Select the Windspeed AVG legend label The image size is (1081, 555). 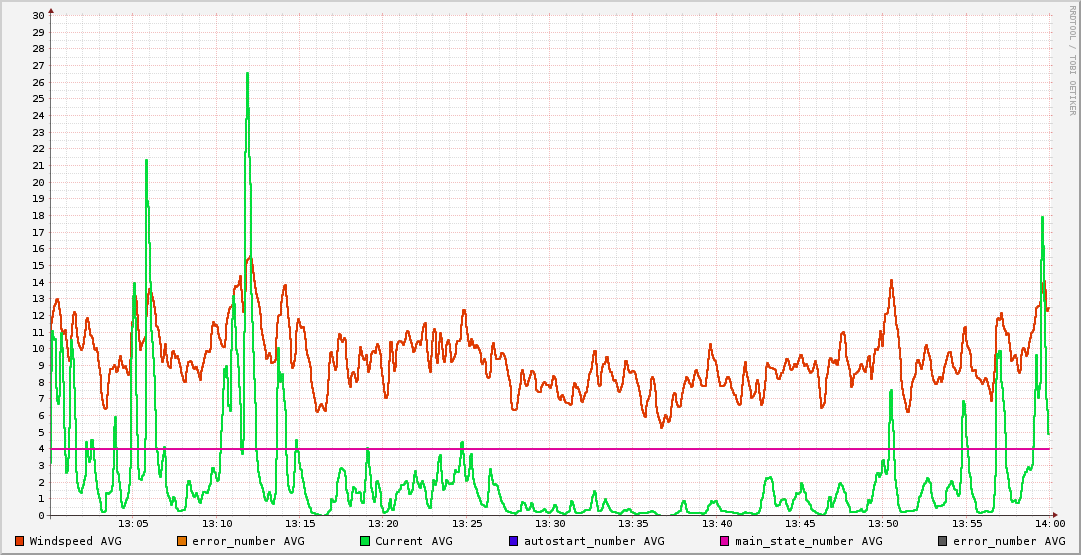[x=75, y=541]
